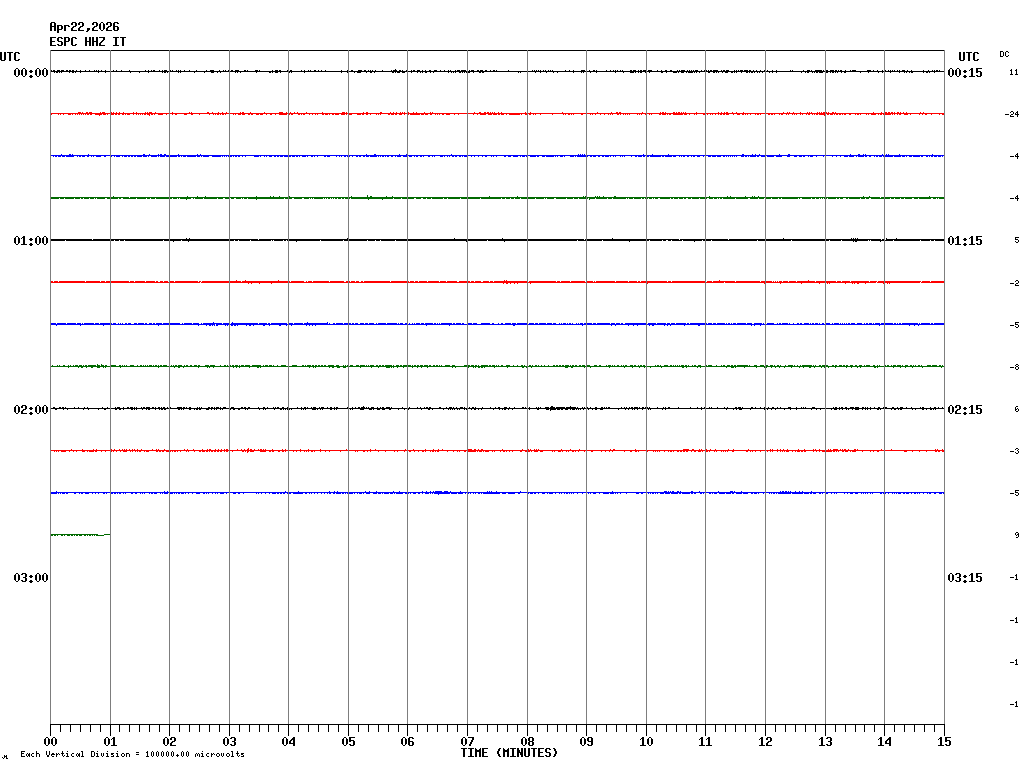Select the 15 minute tick label
The height and width of the screenshot is (768, 1024).
tap(943, 742)
